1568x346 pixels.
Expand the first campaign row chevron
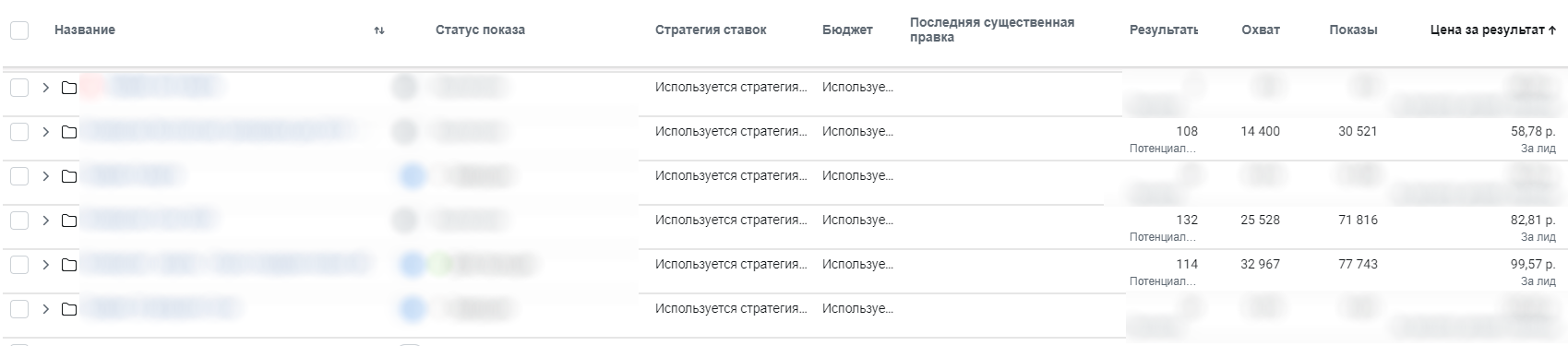click(x=45, y=88)
